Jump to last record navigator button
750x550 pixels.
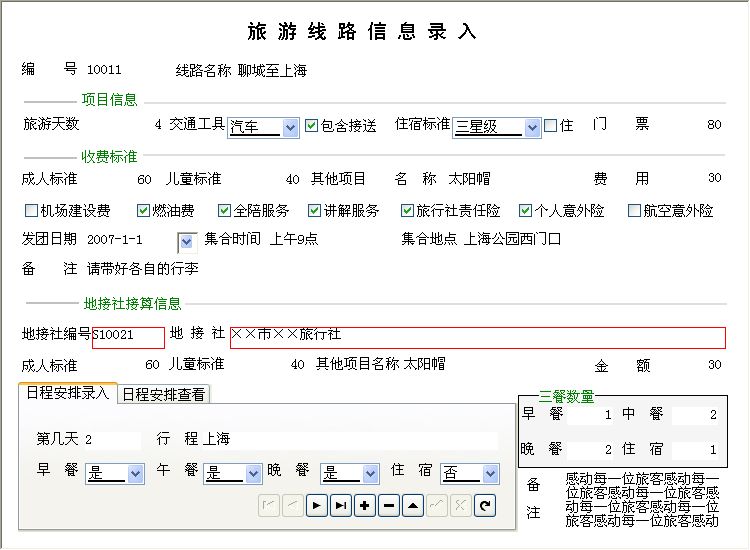(x=341, y=506)
